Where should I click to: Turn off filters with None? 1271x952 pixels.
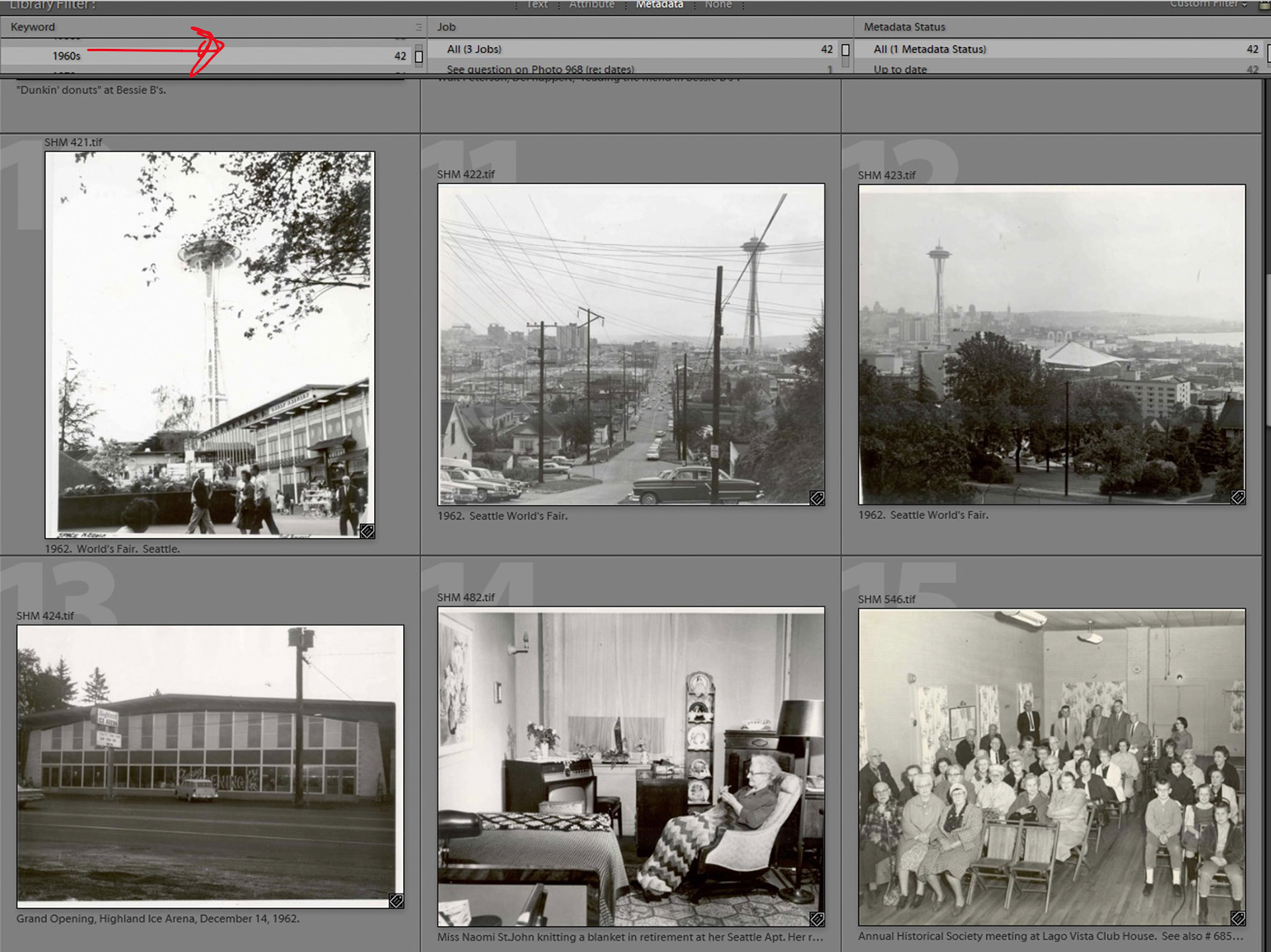click(718, 5)
